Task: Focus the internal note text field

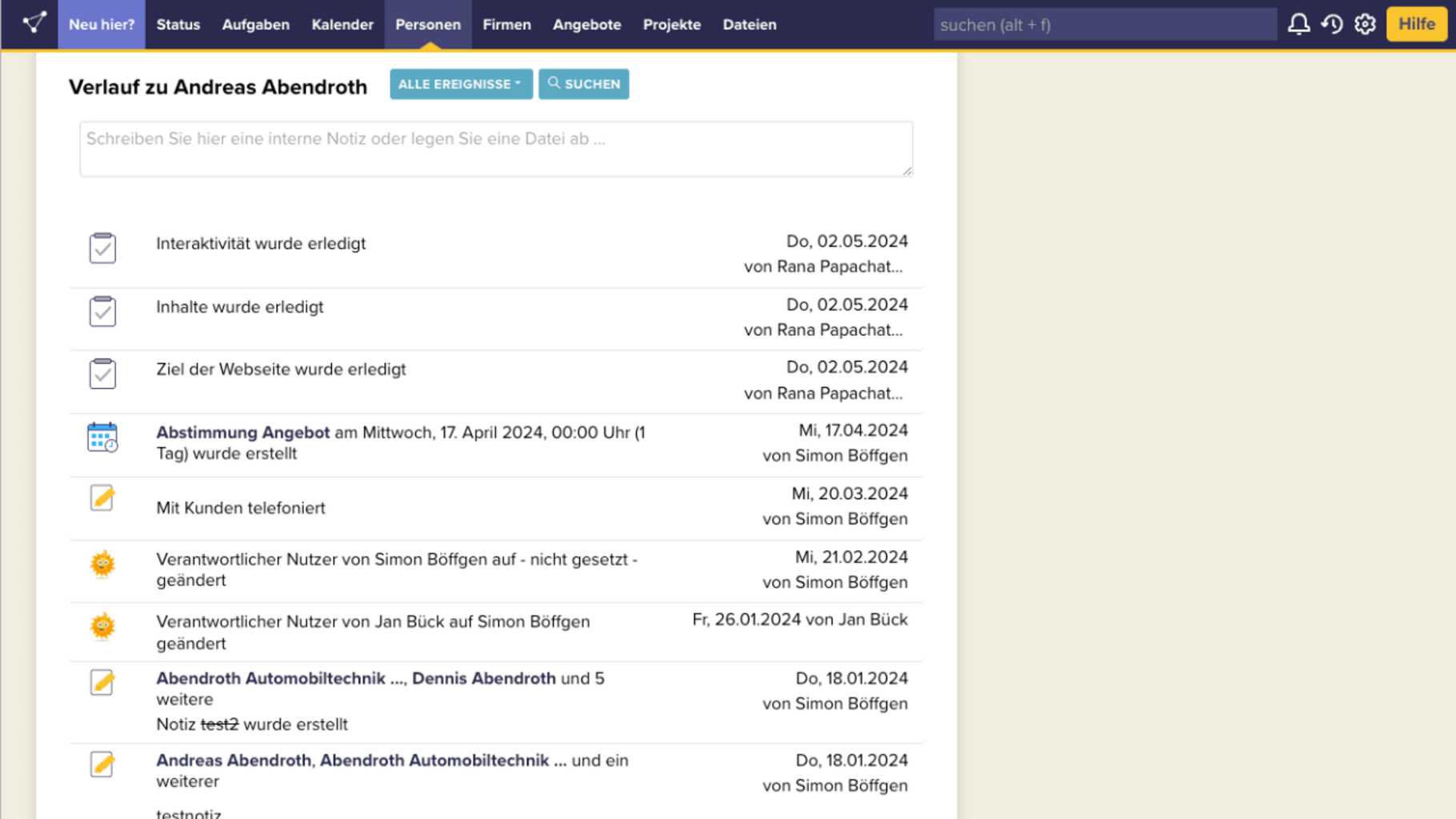Action: click(496, 149)
